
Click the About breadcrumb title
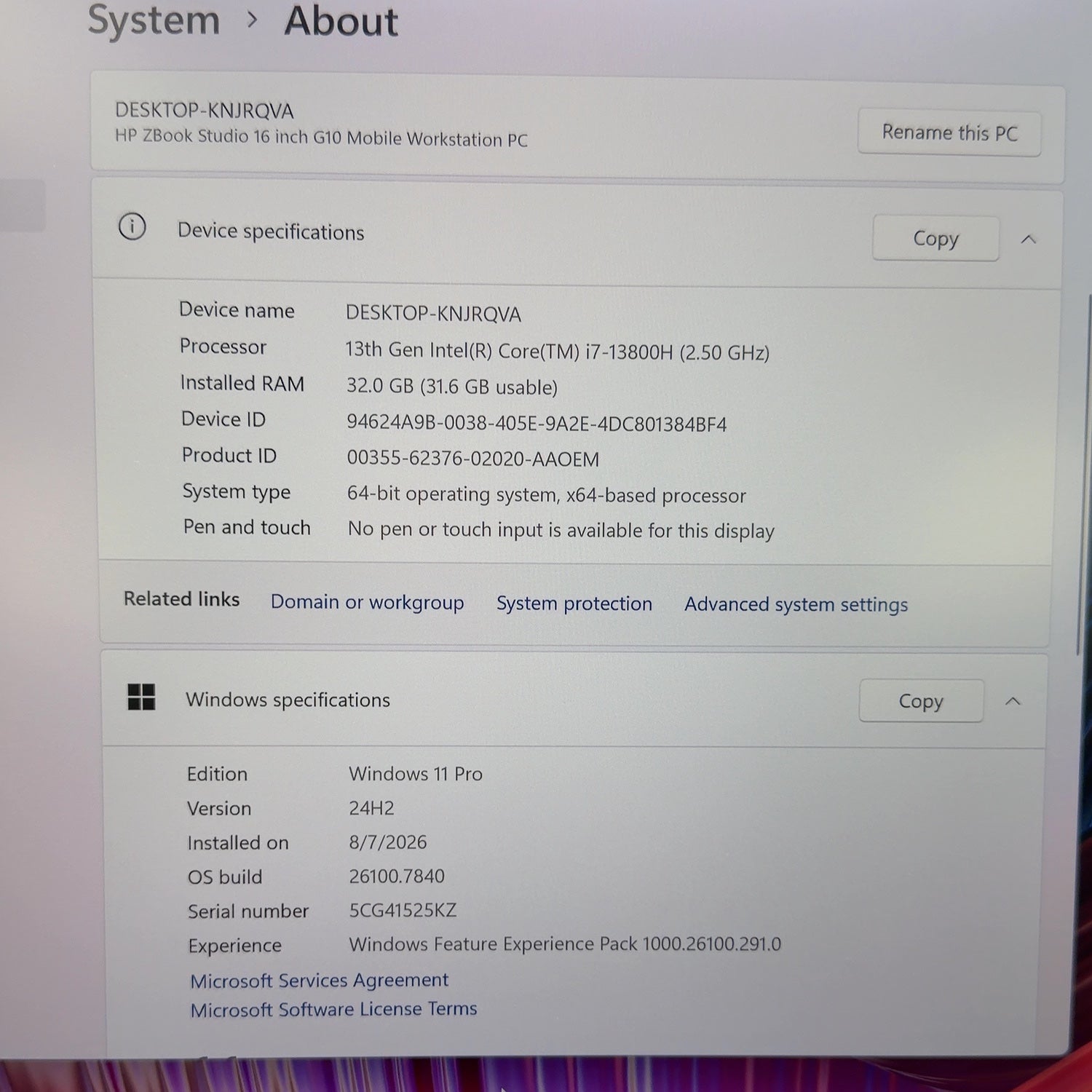(x=341, y=21)
